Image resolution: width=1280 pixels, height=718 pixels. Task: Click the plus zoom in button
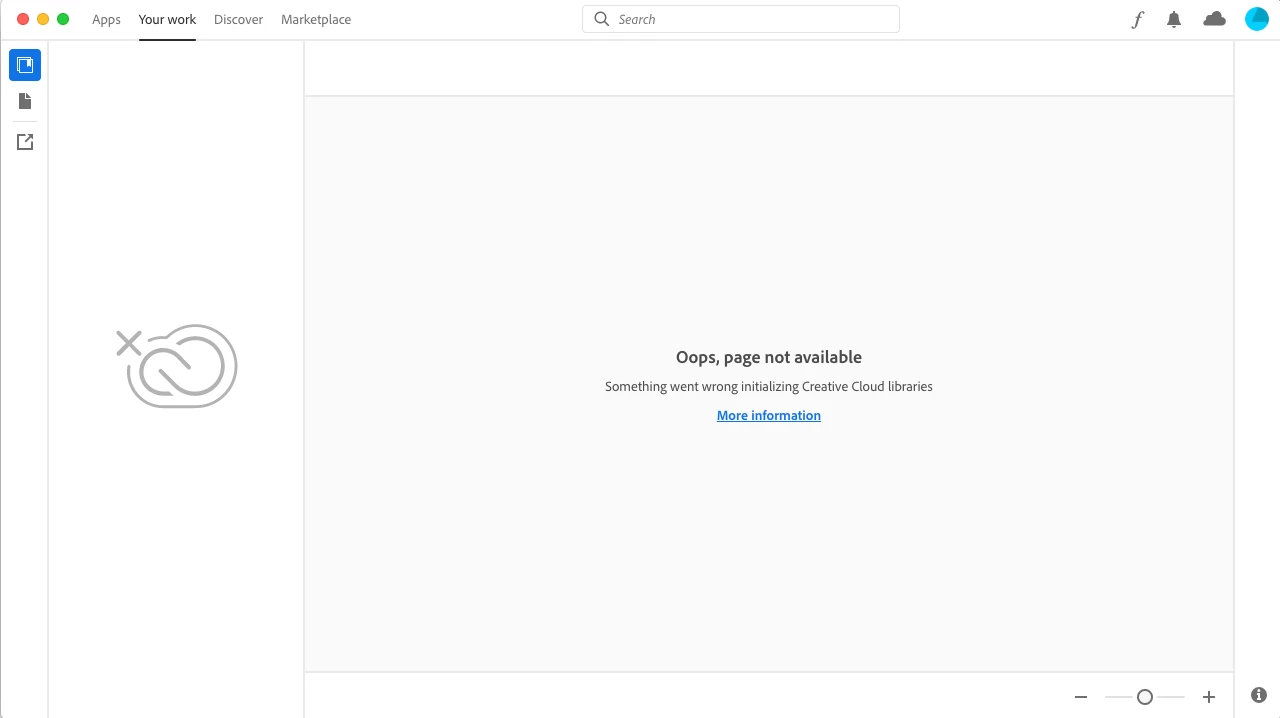pyautogui.click(x=1209, y=697)
